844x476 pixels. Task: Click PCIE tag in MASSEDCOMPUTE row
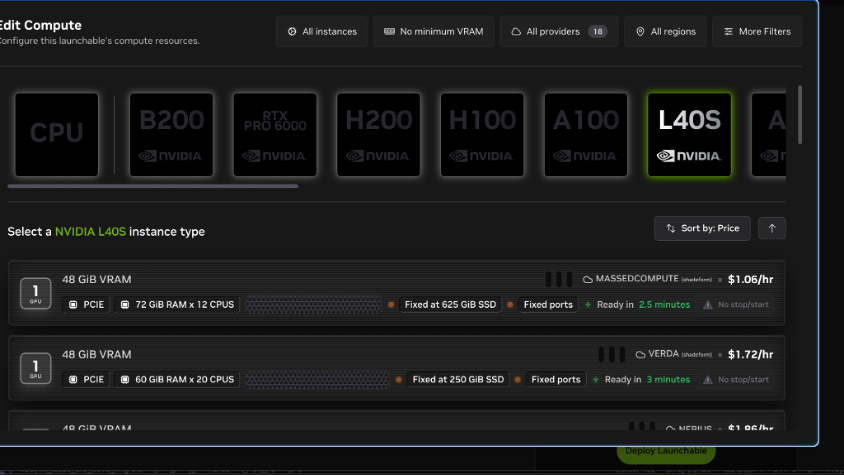[86, 304]
